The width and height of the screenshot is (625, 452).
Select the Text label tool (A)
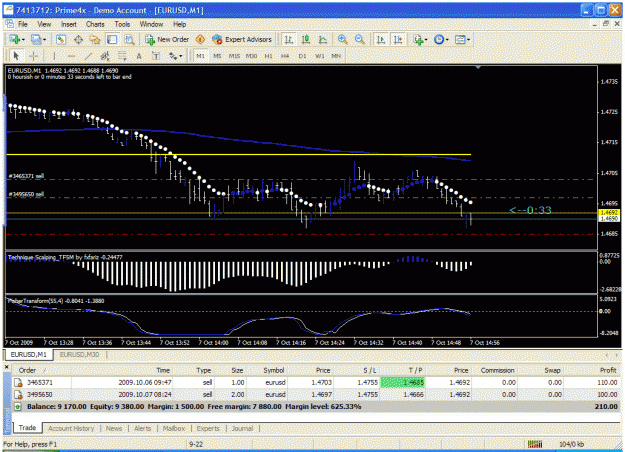pos(139,56)
